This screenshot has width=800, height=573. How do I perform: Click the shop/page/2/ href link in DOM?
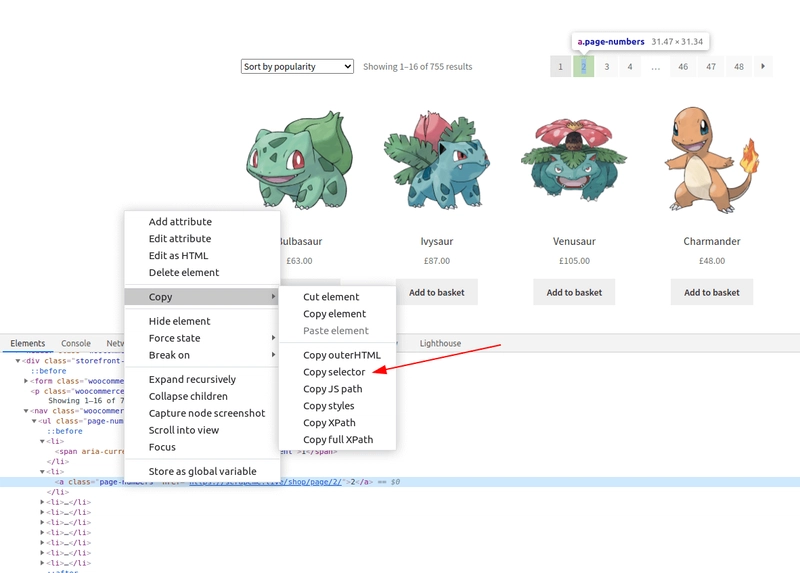[265, 482]
